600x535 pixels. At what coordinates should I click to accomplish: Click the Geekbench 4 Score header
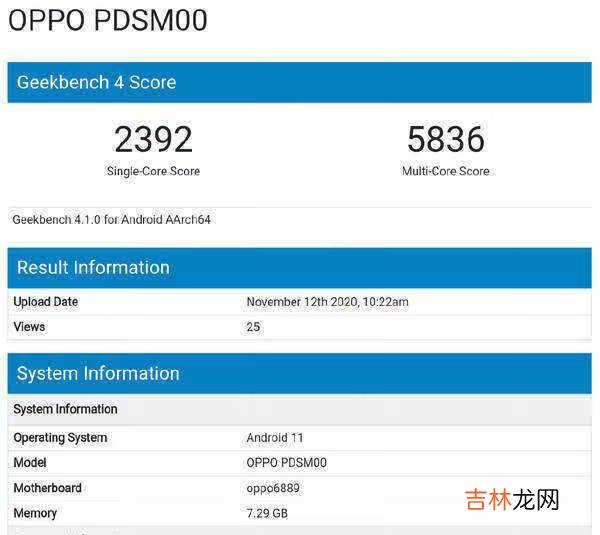click(x=96, y=83)
